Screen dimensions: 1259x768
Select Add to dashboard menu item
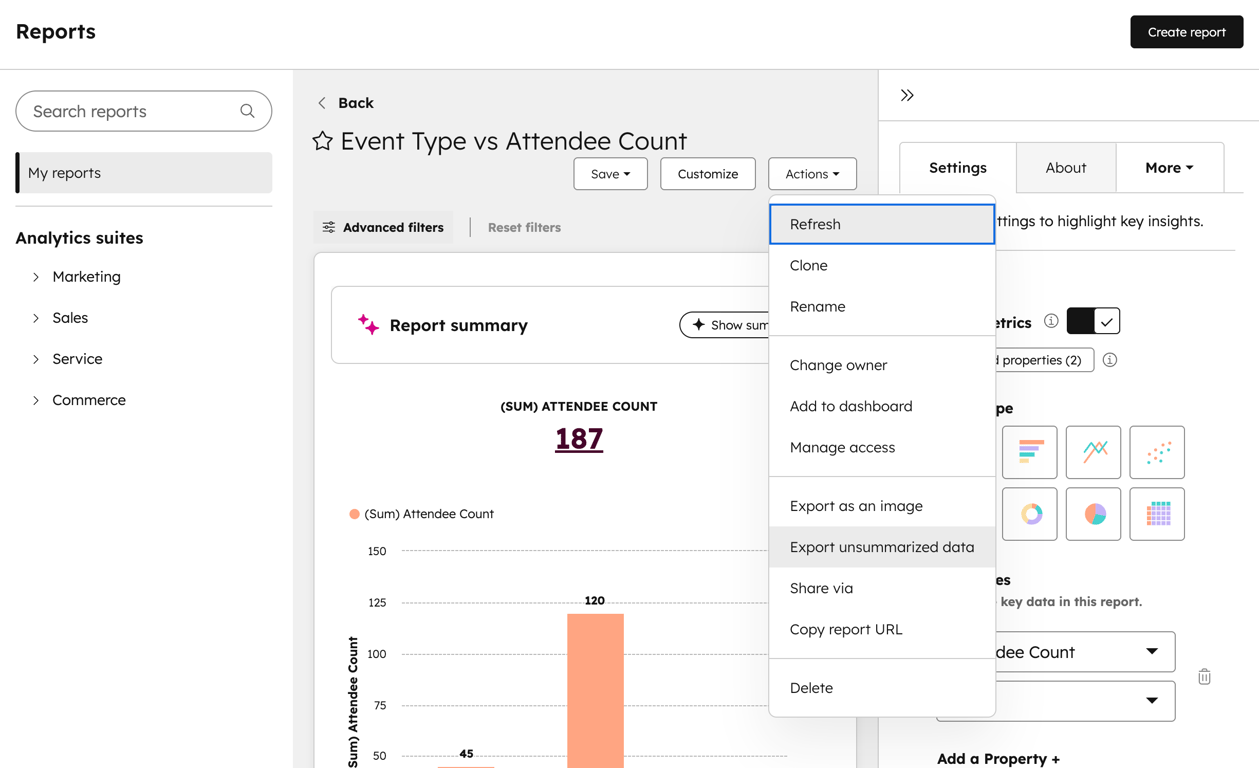pos(882,406)
